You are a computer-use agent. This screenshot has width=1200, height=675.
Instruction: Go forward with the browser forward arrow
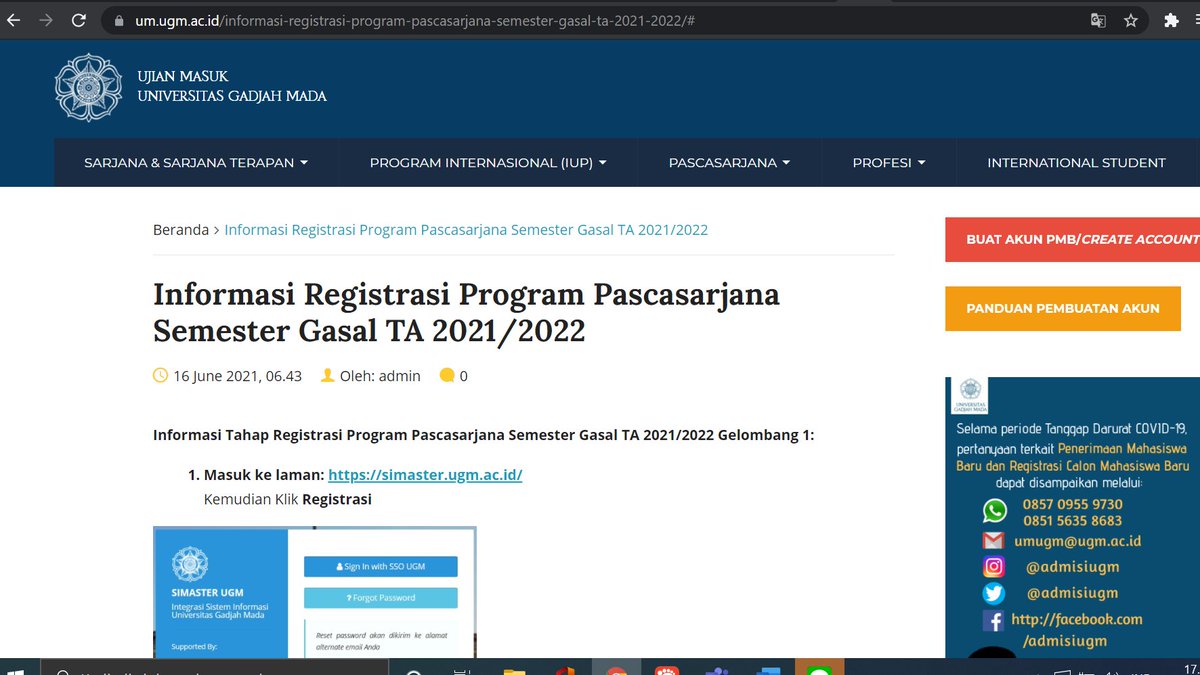[x=45, y=20]
